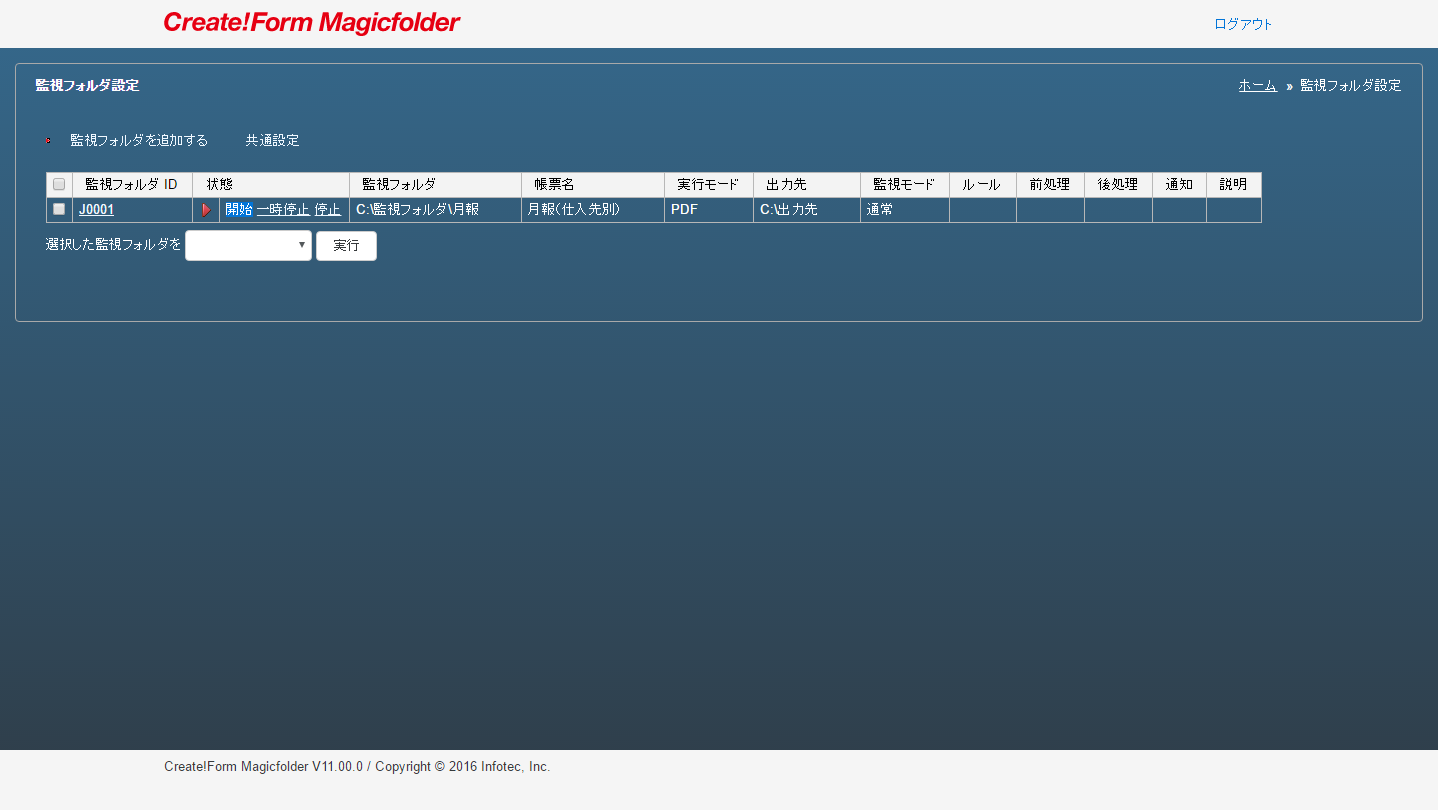Click the 前処理 column header
Image resolution: width=1438 pixels, height=810 pixels.
click(1050, 185)
